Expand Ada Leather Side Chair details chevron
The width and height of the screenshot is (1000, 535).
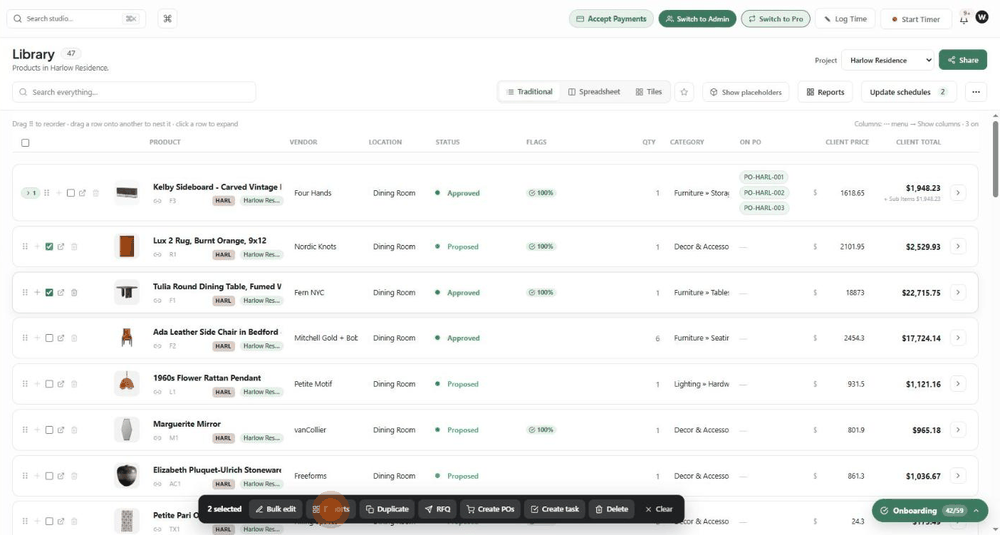click(x=958, y=337)
